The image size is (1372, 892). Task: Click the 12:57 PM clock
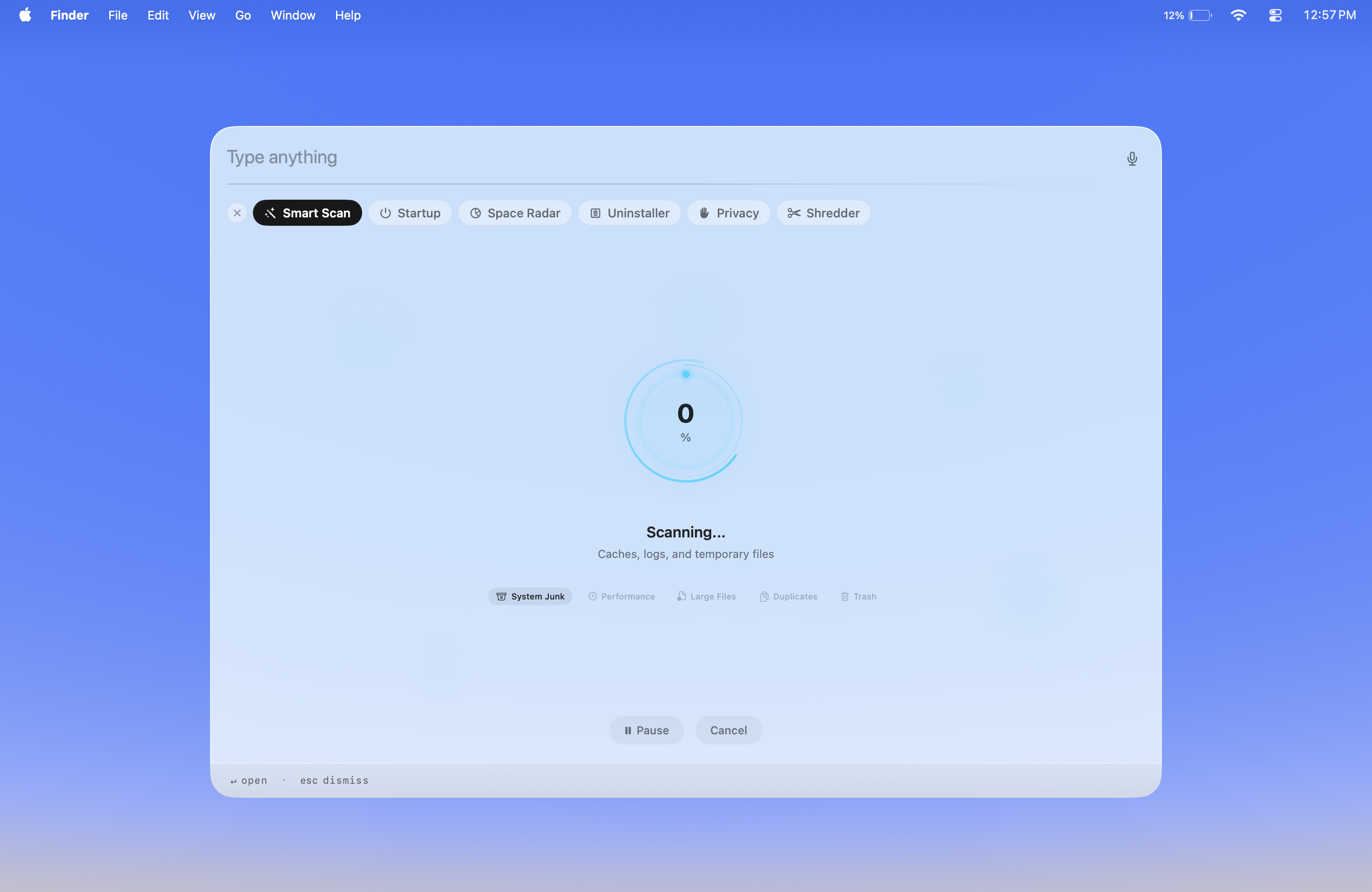click(x=1330, y=15)
